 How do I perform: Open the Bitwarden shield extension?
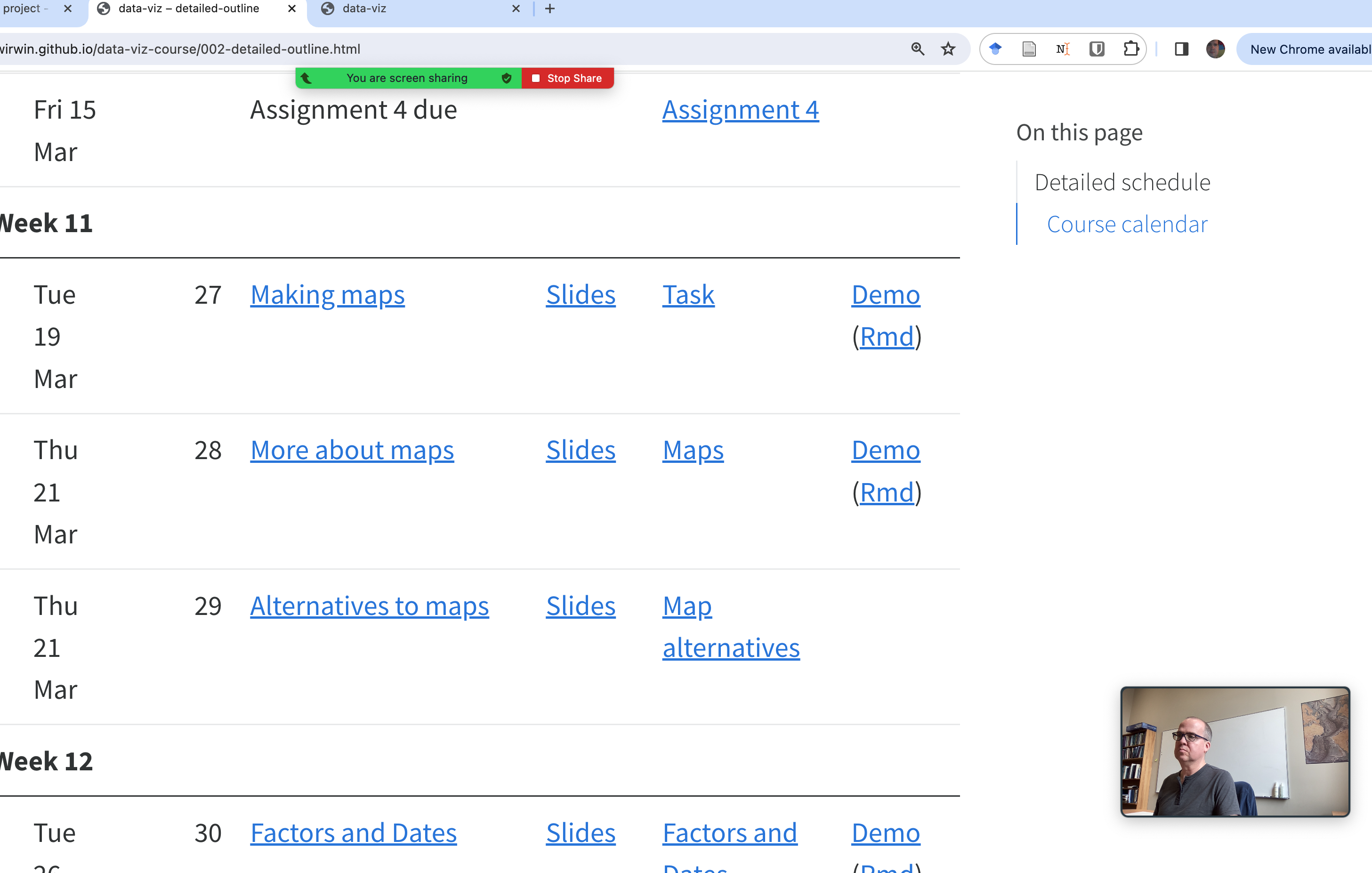pos(1097,49)
